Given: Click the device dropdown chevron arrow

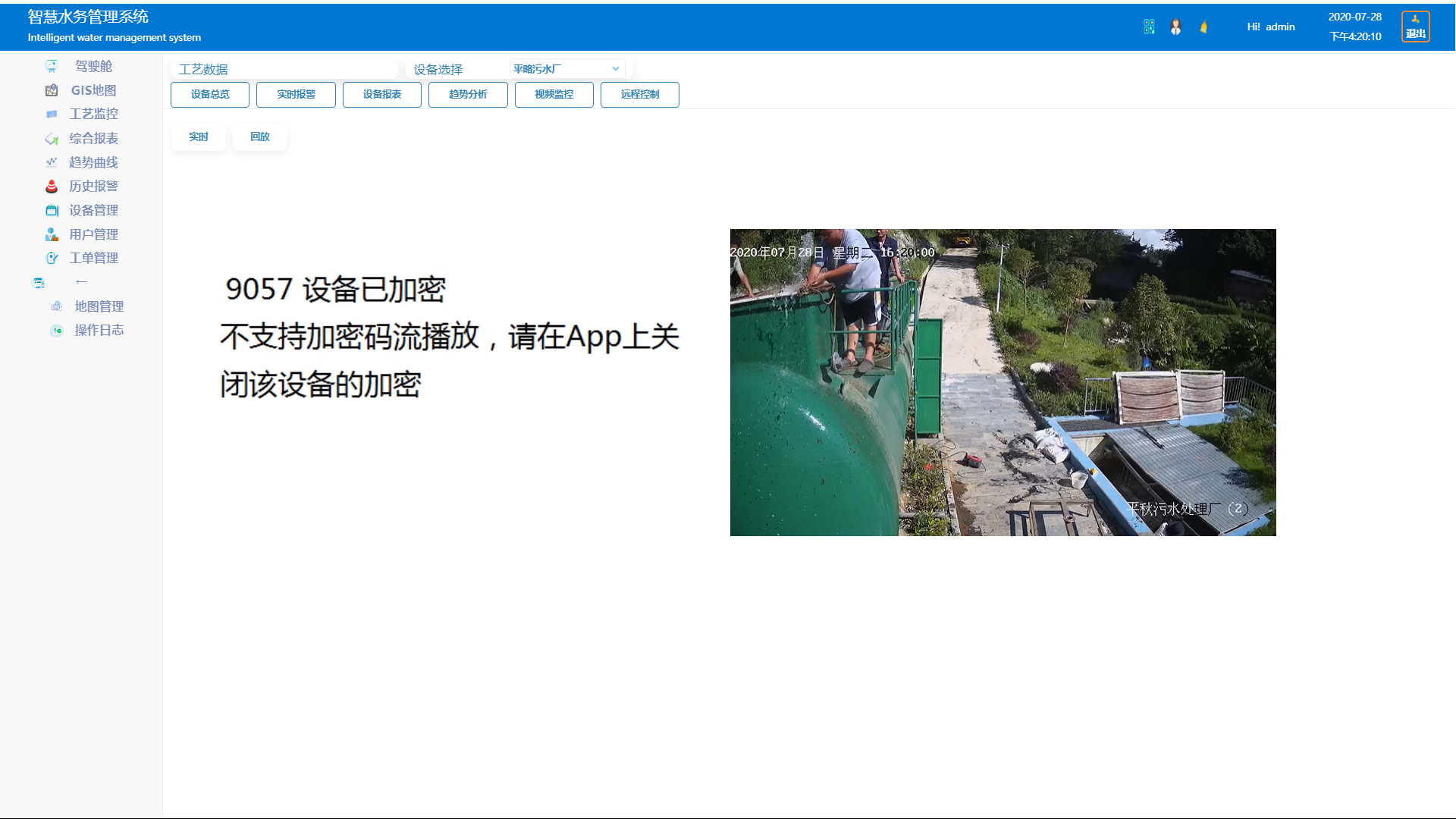Looking at the screenshot, I should coord(615,69).
